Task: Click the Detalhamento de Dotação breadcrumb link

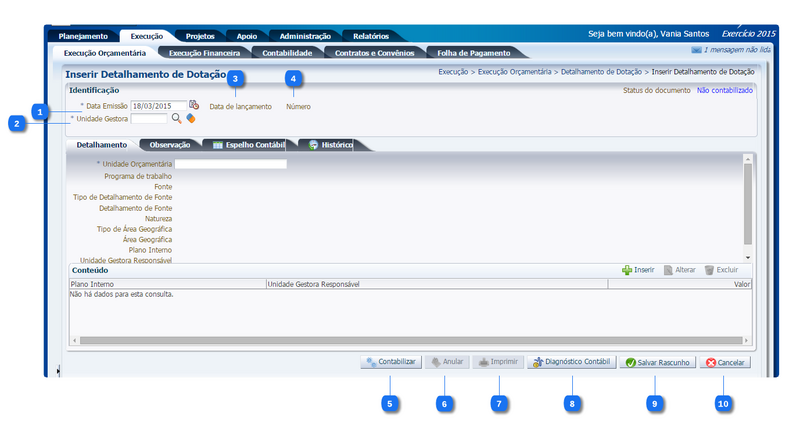Action: click(x=602, y=72)
